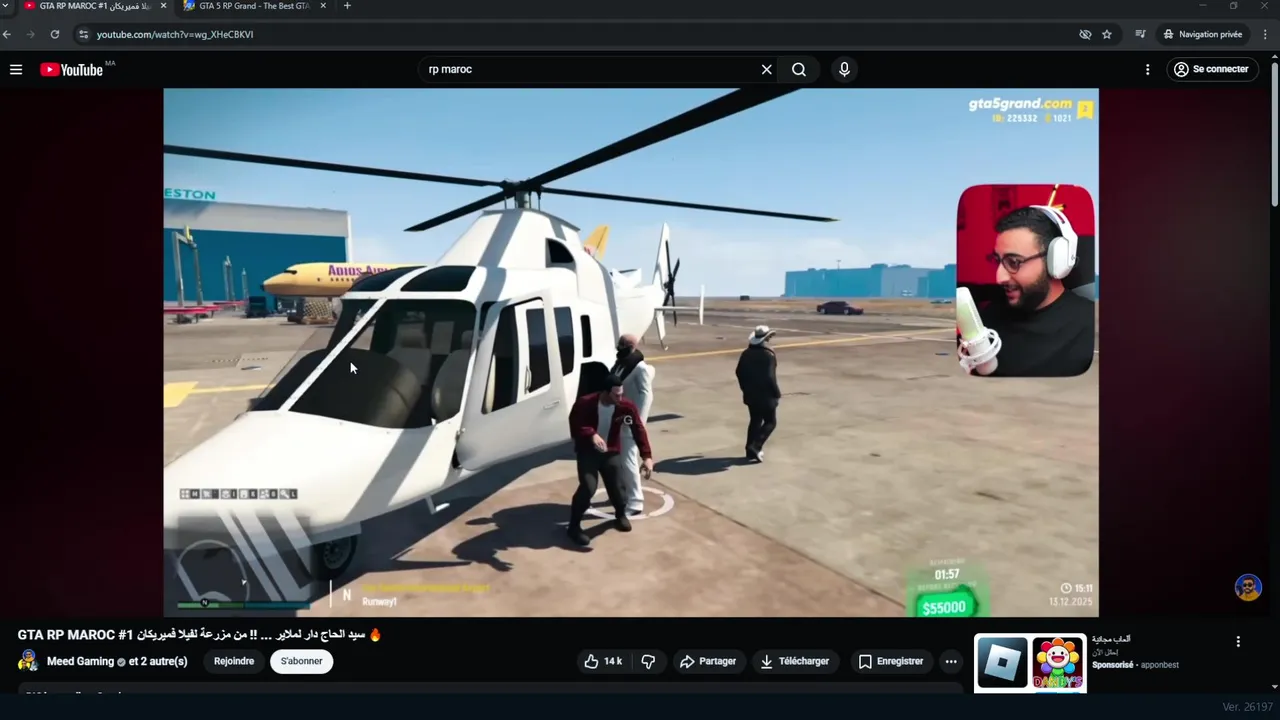This screenshot has height=720, width=1280.
Task: Click the video player area
Action: pyautogui.click(x=631, y=352)
